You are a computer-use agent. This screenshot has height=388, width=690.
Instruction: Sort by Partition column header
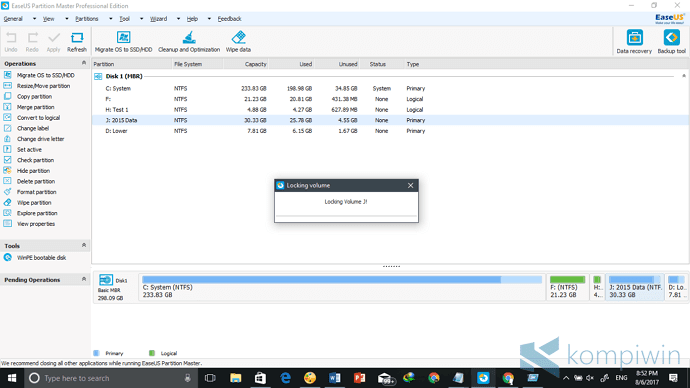point(132,64)
